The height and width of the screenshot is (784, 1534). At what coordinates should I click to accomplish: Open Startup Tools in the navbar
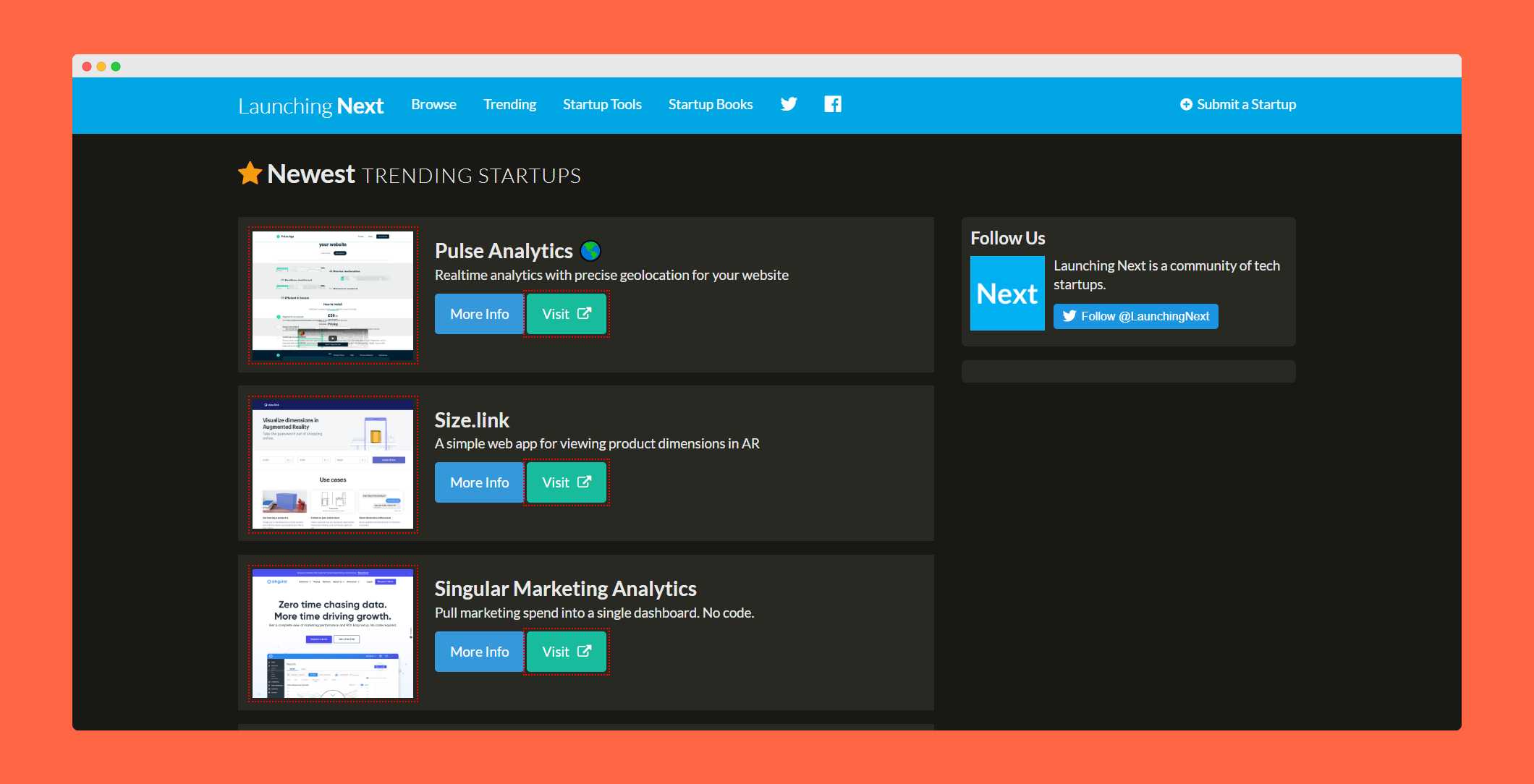point(602,104)
